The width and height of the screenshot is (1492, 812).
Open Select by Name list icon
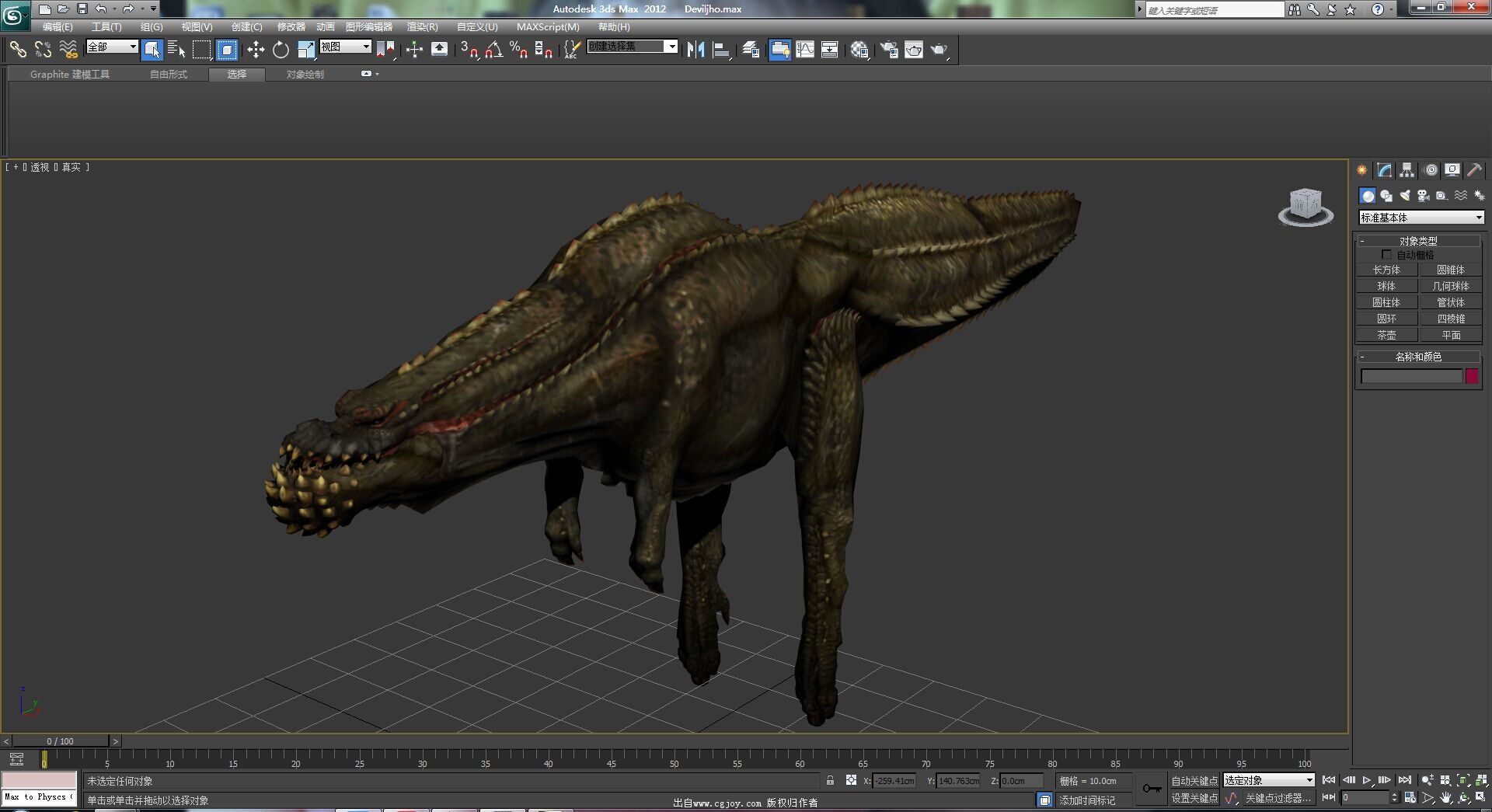point(176,50)
